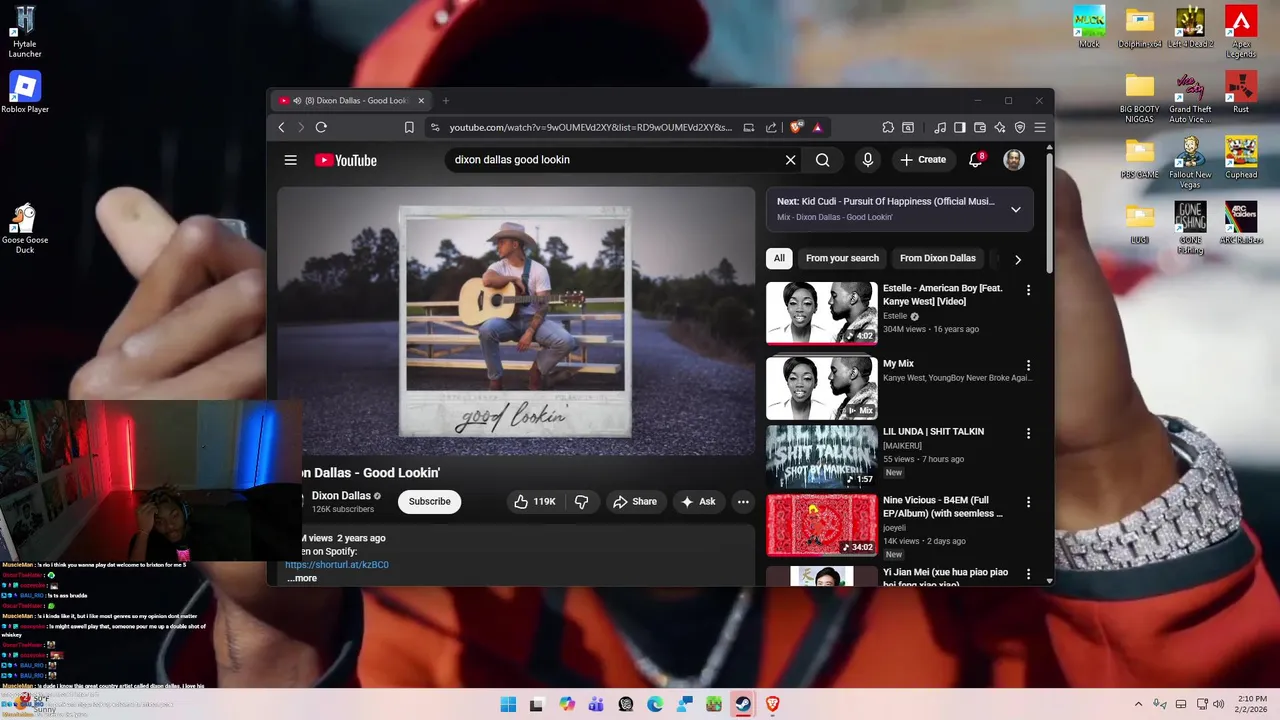
Task: Go to YouTube home via logo
Action: [x=346, y=160]
